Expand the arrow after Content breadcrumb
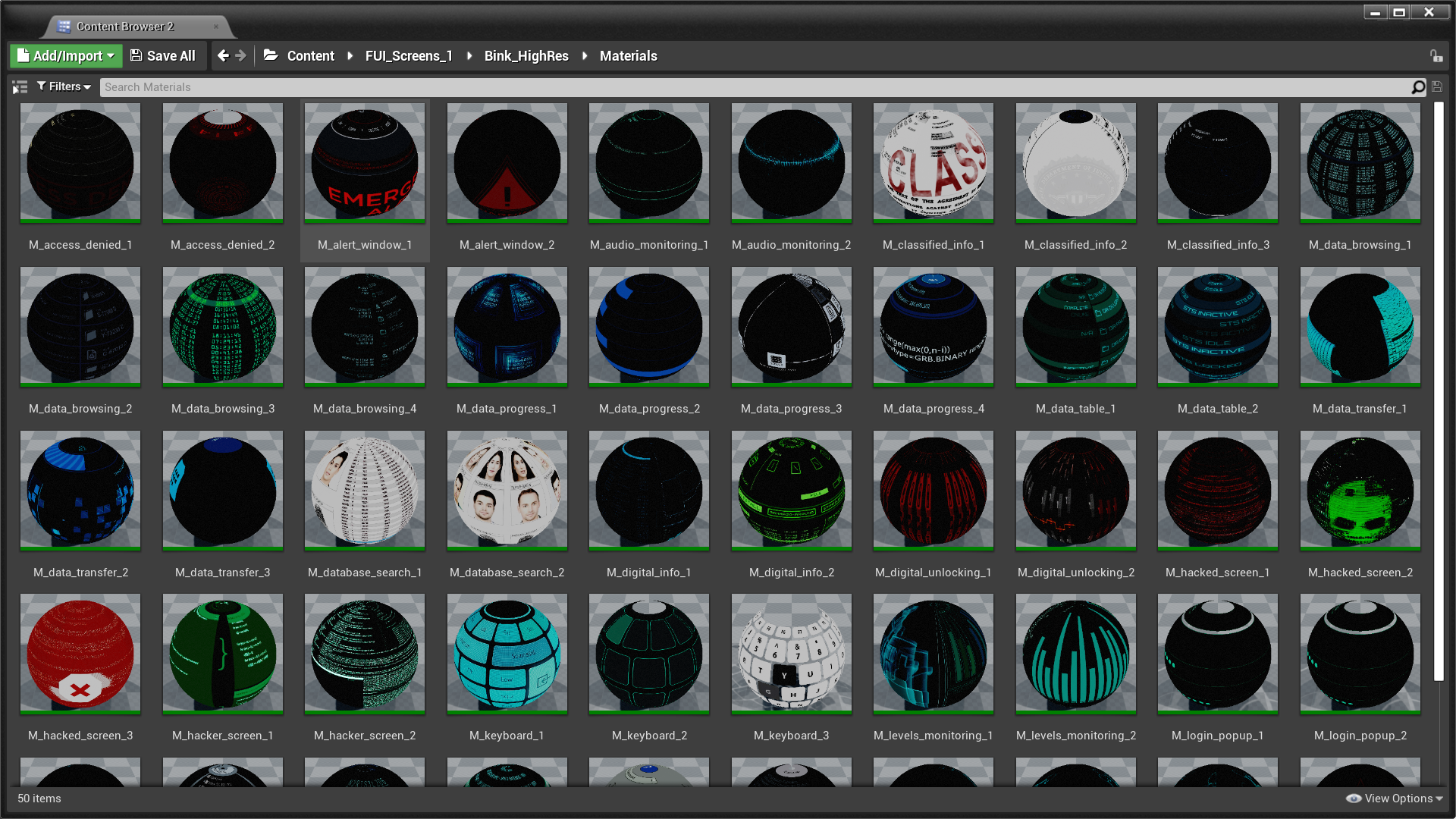Screen dimensions: 1456x819 (350, 56)
